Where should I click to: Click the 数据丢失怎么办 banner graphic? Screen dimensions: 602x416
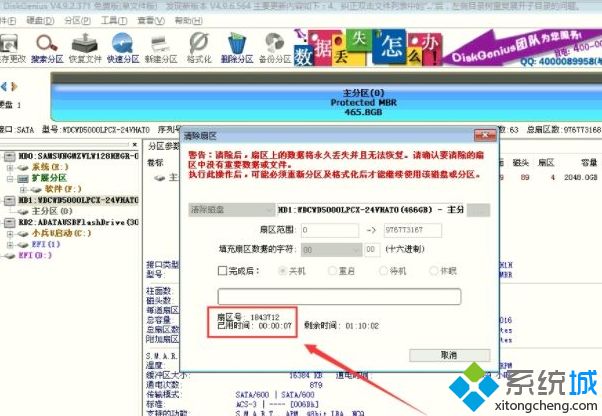368,48
